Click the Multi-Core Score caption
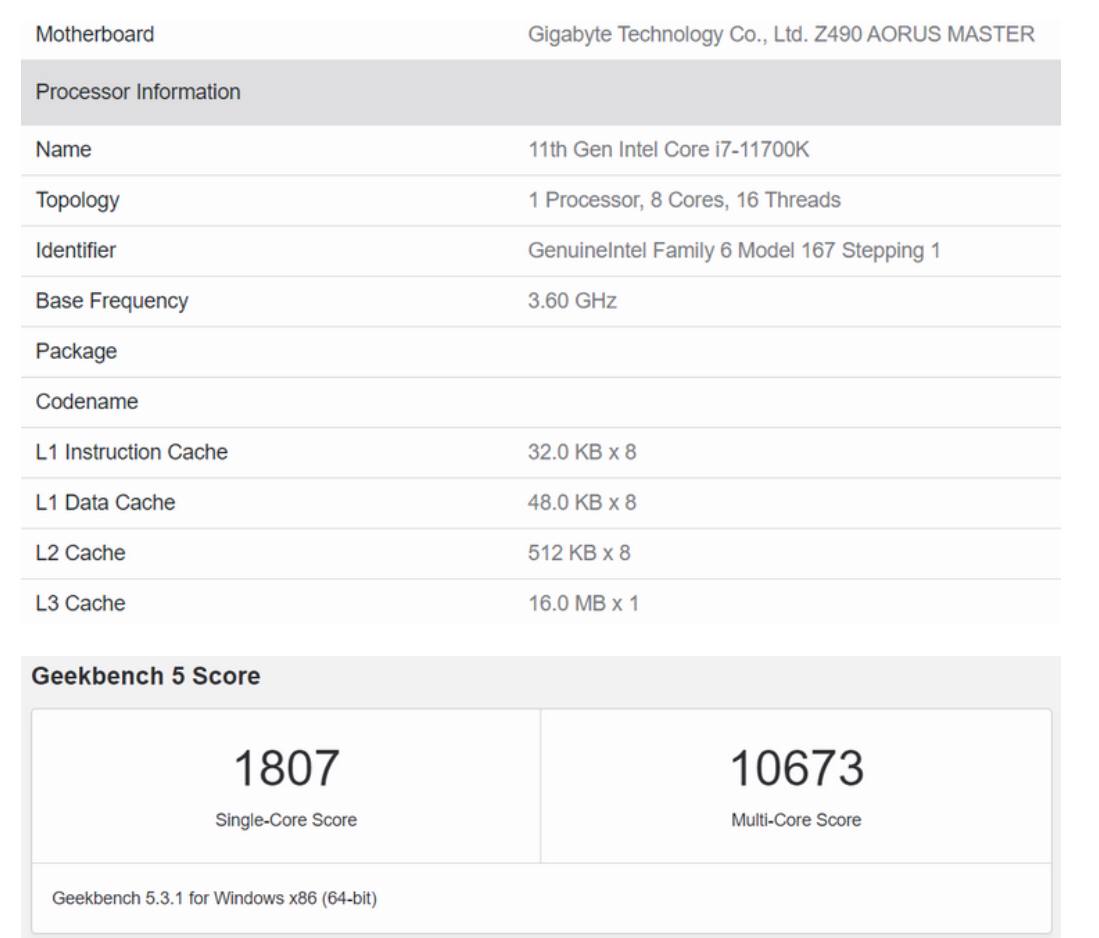1099x938 pixels. tap(796, 820)
